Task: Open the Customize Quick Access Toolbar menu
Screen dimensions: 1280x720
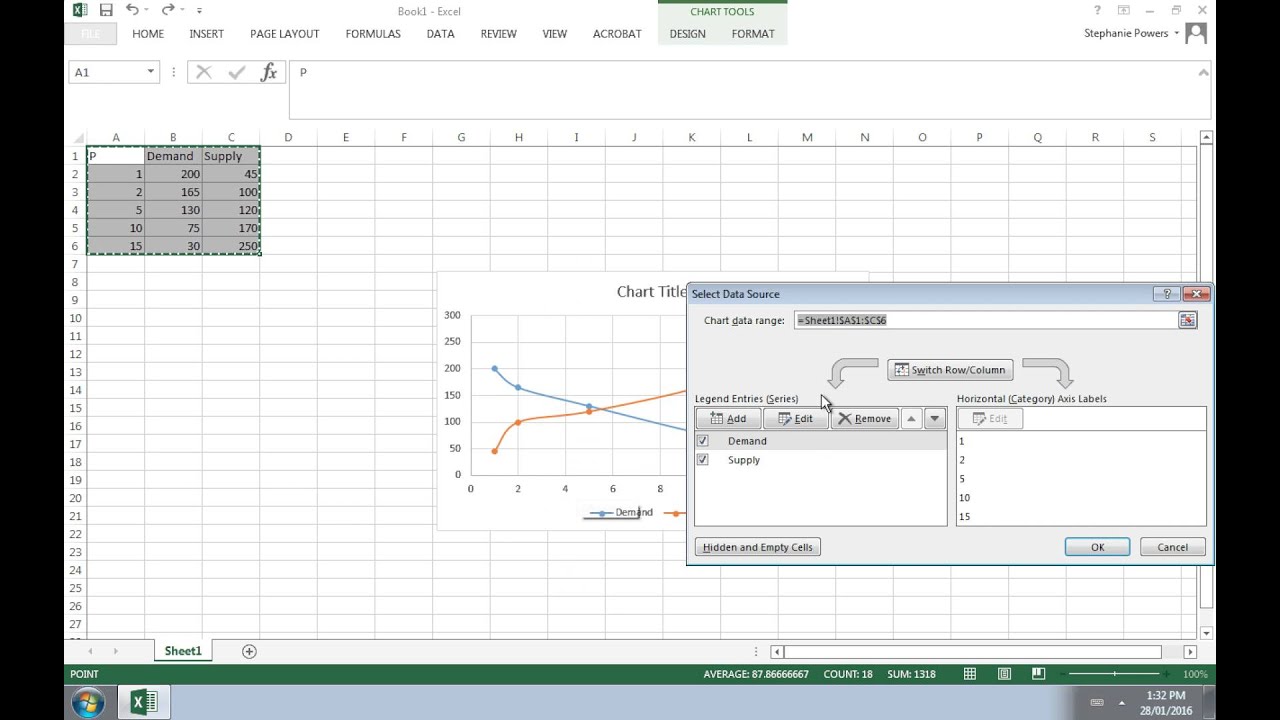Action: (199, 11)
